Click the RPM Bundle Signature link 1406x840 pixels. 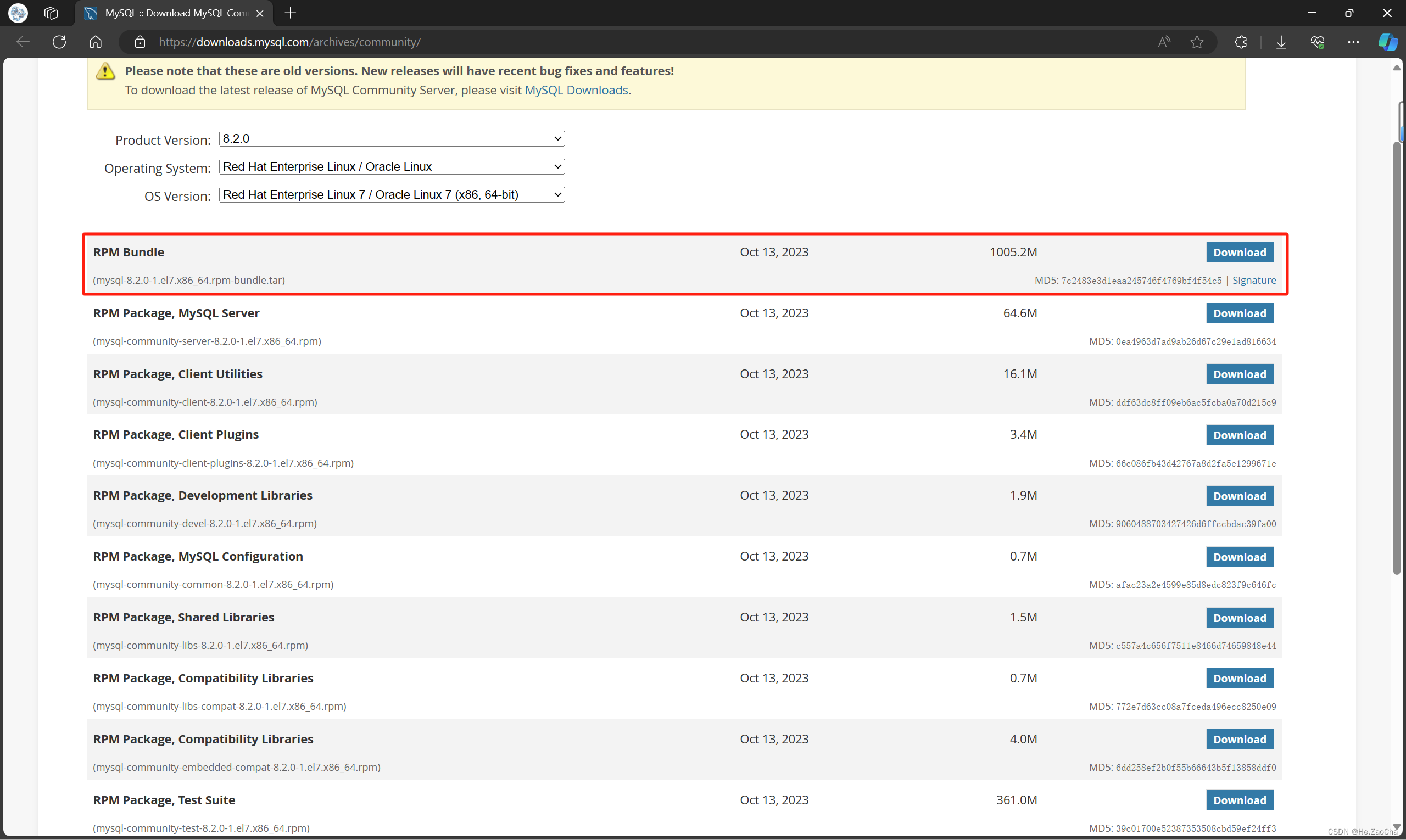[1253, 279]
